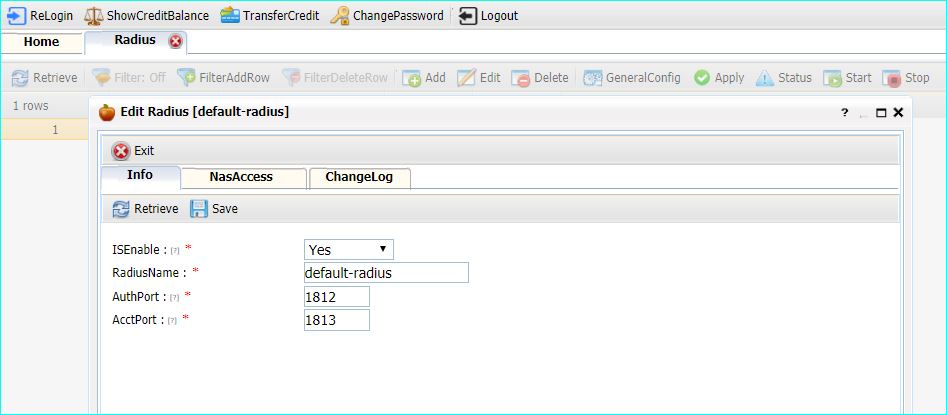Open ChangePassword key icon
947x415 pixels.
pos(340,16)
